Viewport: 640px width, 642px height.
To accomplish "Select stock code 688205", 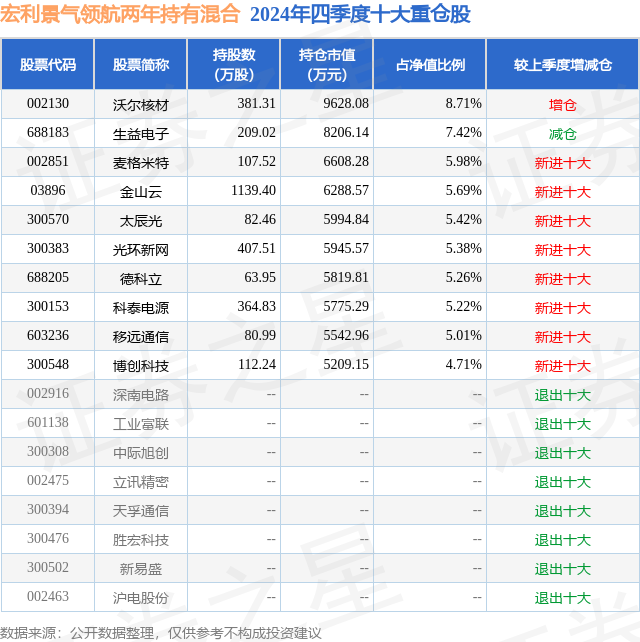I will tap(48, 278).
